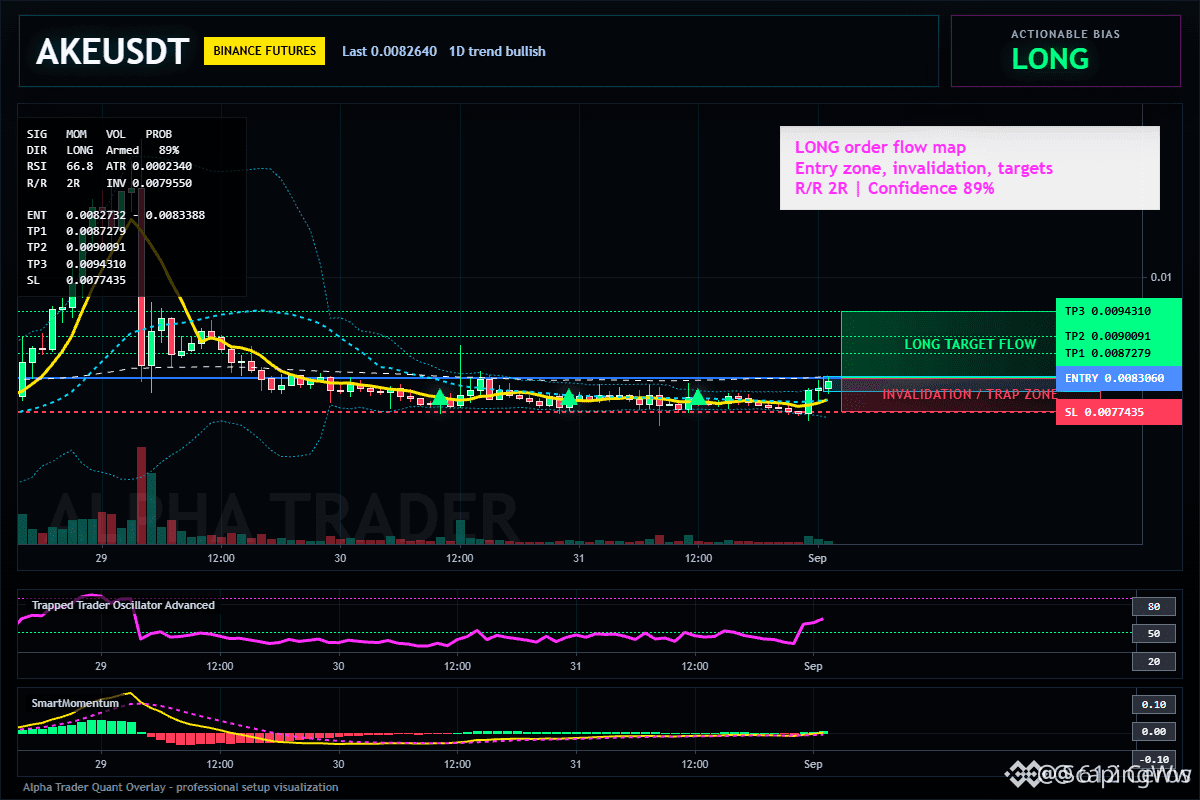Click the earliest green buy-signal triangle on chart

pos(439,399)
